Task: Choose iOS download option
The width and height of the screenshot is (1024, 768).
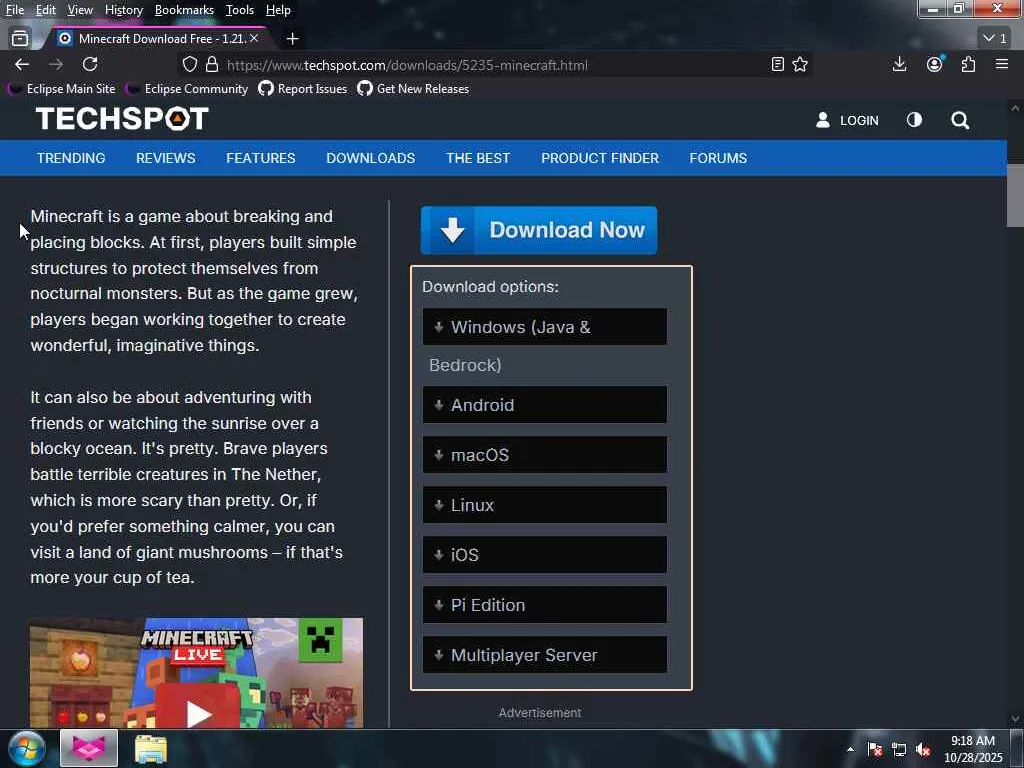Action: pos(545,554)
